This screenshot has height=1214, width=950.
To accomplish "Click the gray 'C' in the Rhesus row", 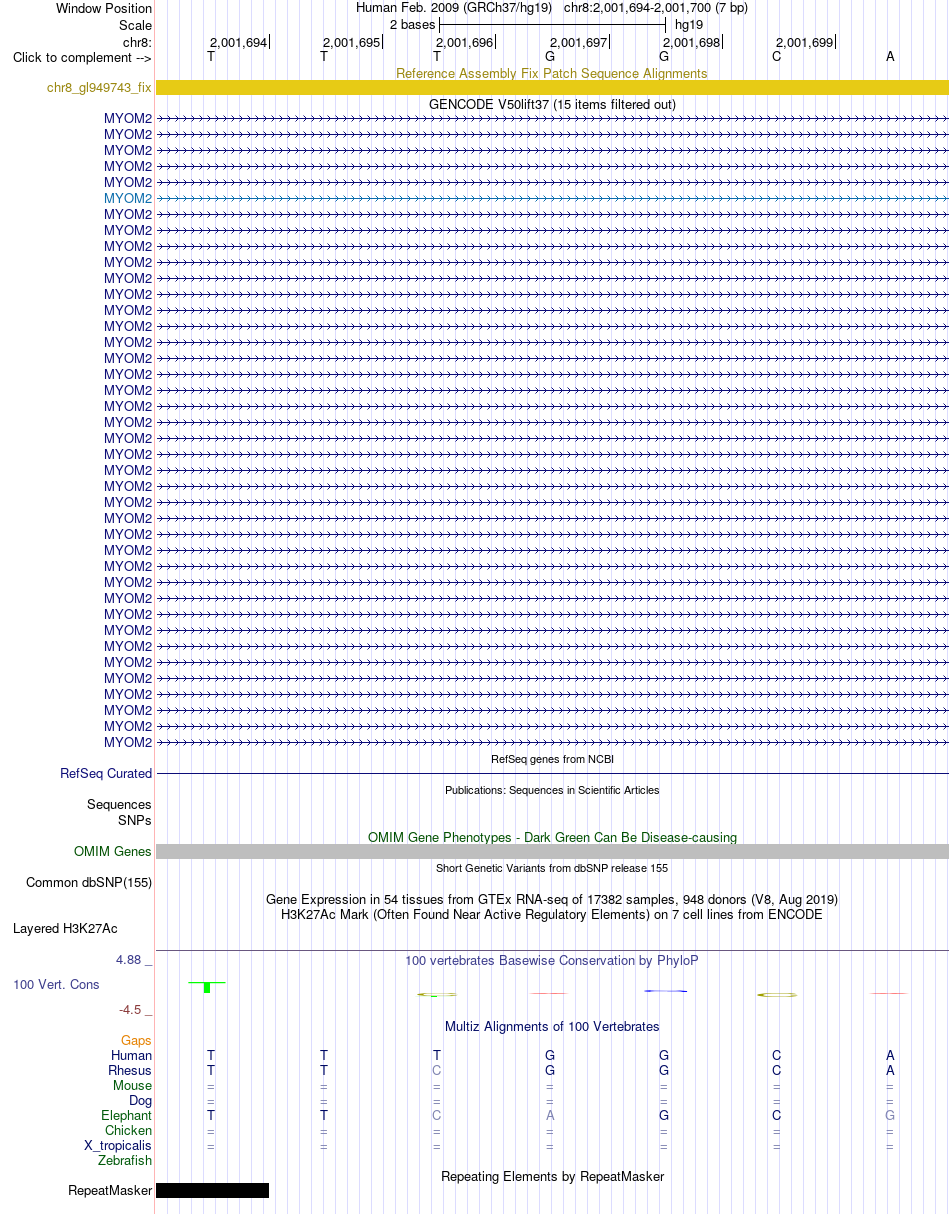I will (437, 1070).
